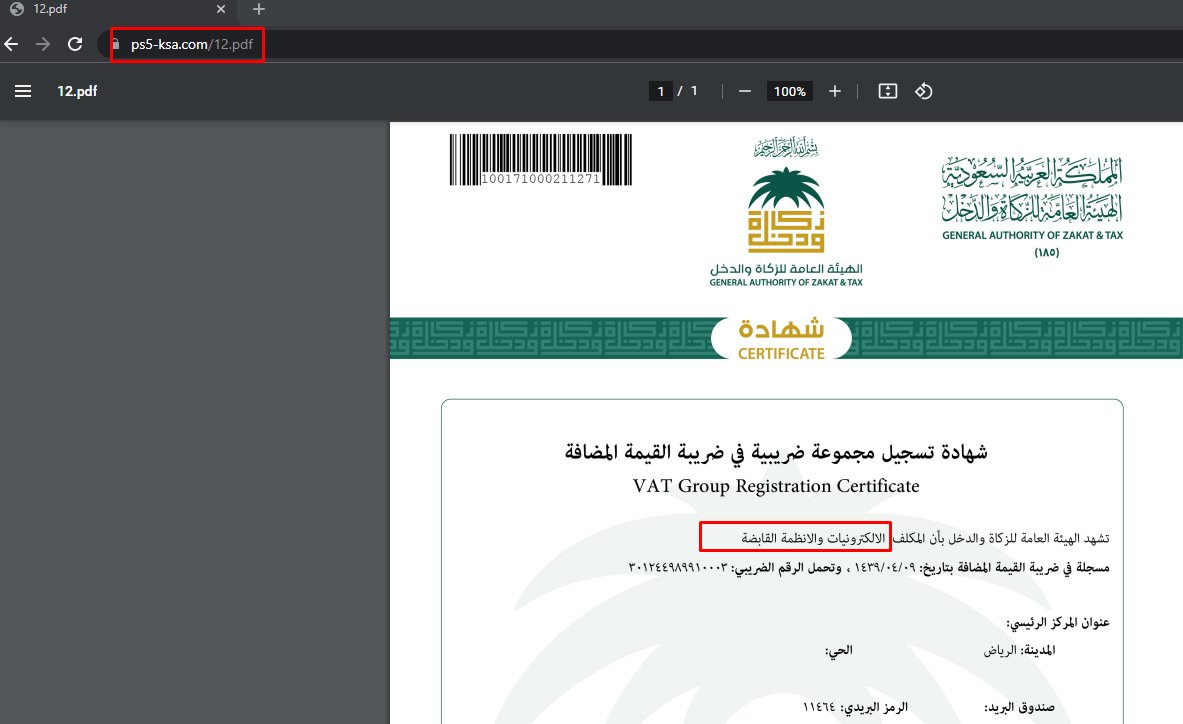Click the lock icon in the address bar
Viewport: 1183px width, 724px height.
(x=115, y=44)
